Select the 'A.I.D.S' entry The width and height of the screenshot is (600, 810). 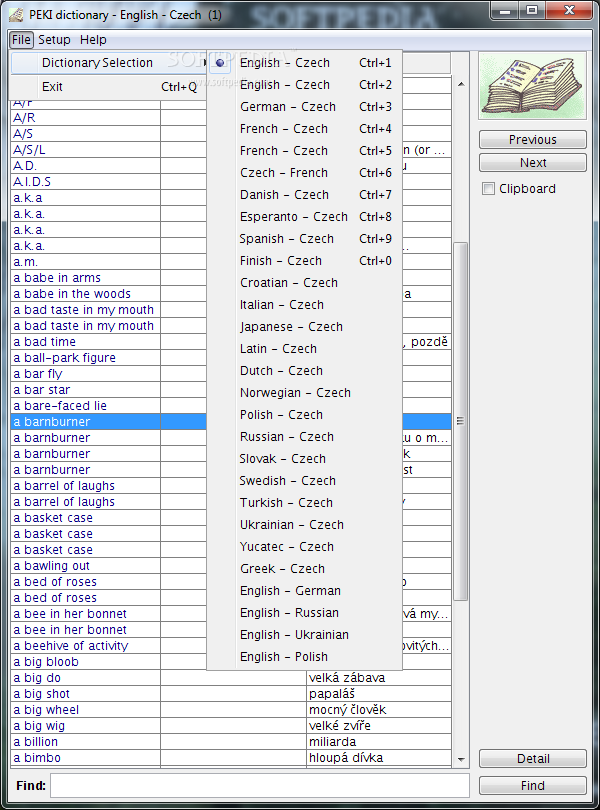(x=86, y=182)
